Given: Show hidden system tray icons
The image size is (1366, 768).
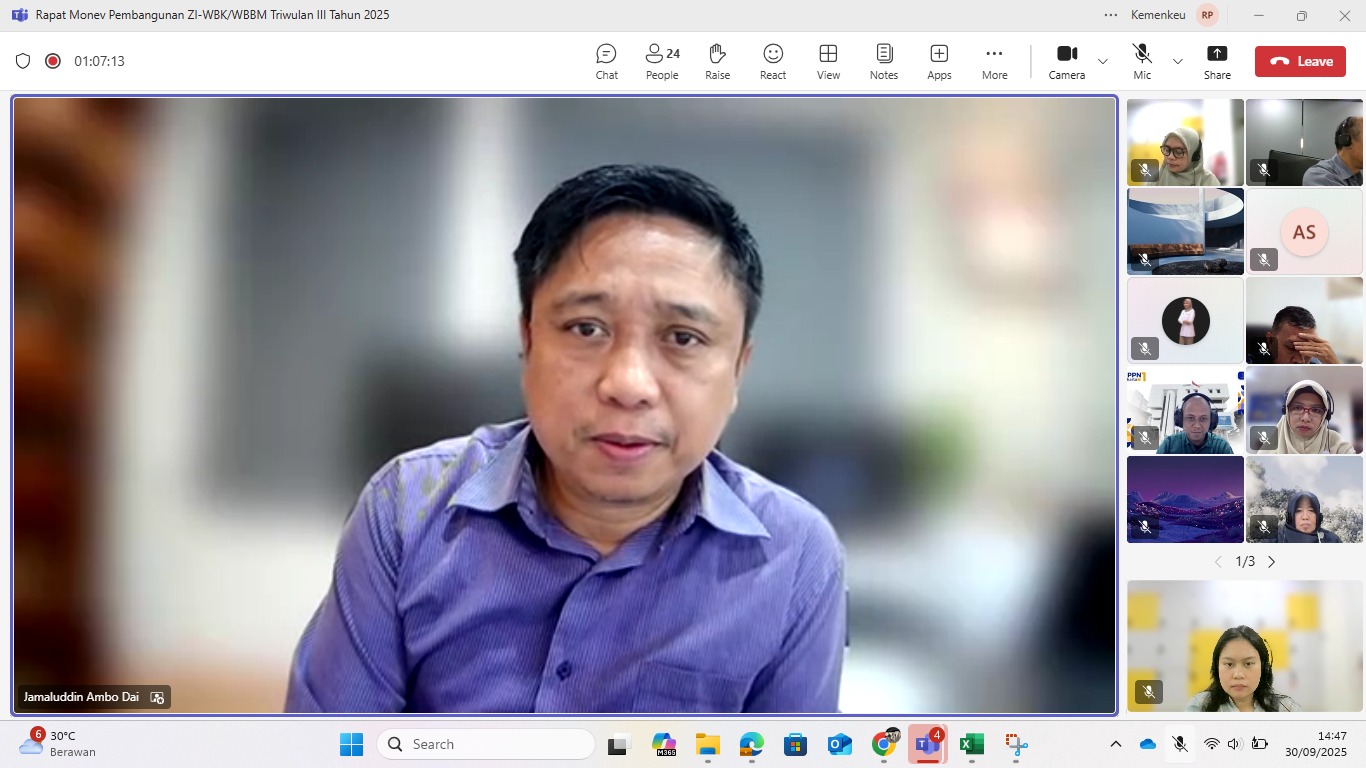Looking at the screenshot, I should click(x=1116, y=744).
